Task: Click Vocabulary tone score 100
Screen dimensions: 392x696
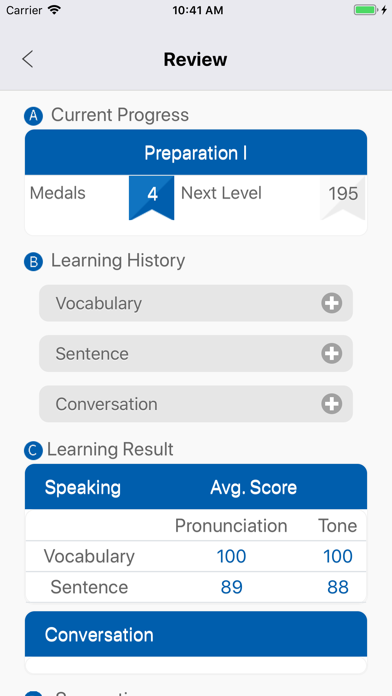Action: [x=338, y=556]
